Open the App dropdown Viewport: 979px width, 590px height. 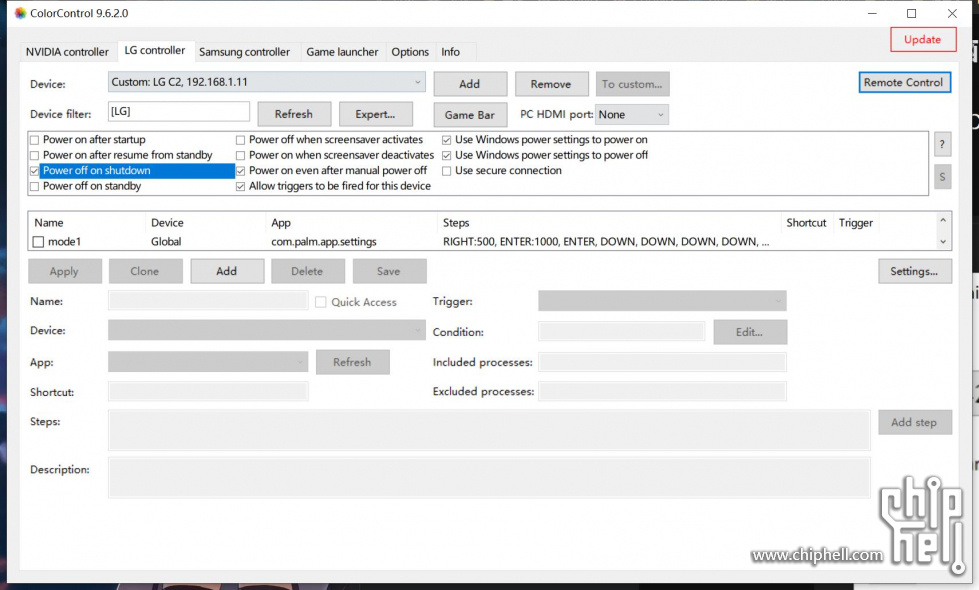point(208,361)
